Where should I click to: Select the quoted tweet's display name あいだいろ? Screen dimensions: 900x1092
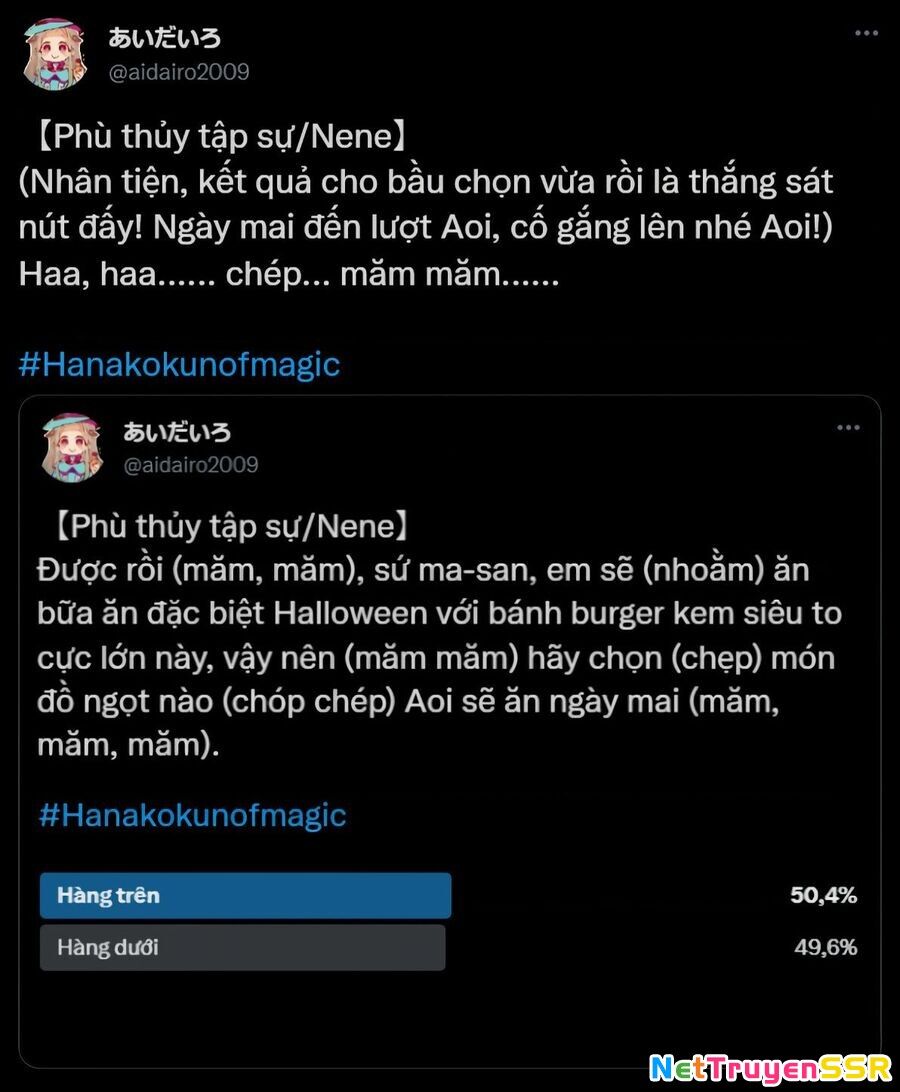tap(178, 432)
